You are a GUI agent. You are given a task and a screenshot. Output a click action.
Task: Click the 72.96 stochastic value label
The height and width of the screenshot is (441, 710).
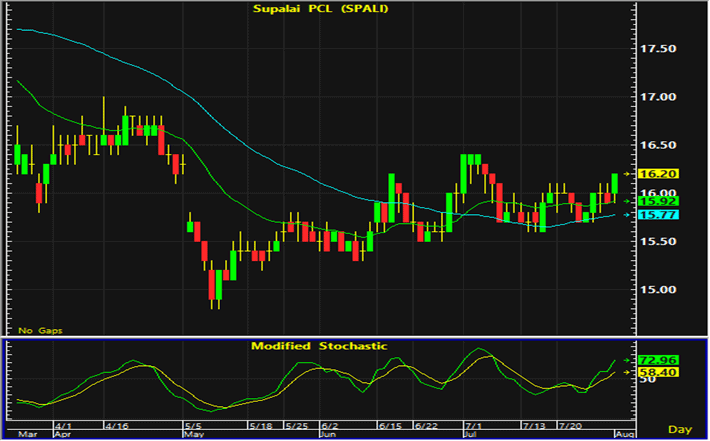658,360
